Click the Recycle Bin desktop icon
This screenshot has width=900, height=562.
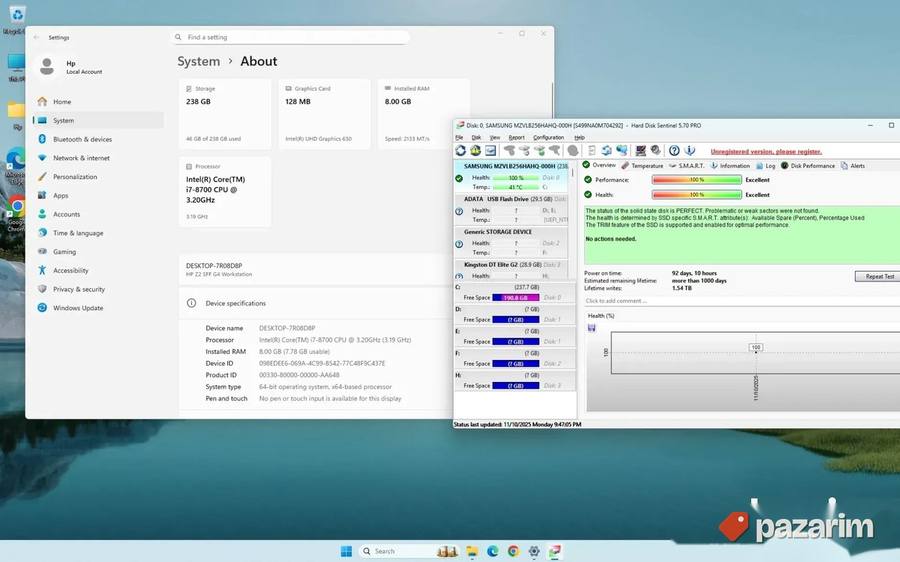click(x=15, y=18)
